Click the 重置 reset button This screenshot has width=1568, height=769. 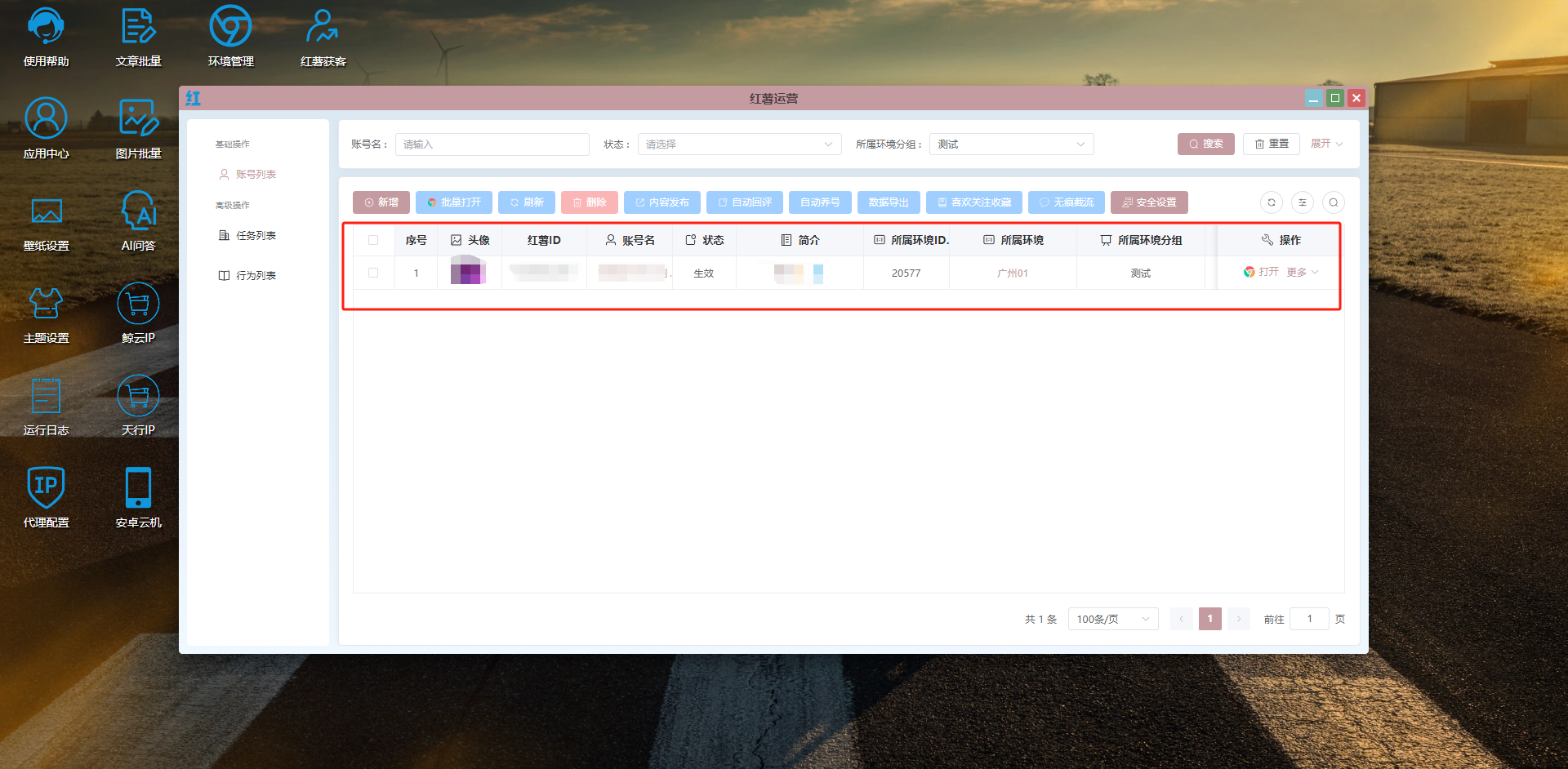[x=1272, y=144]
